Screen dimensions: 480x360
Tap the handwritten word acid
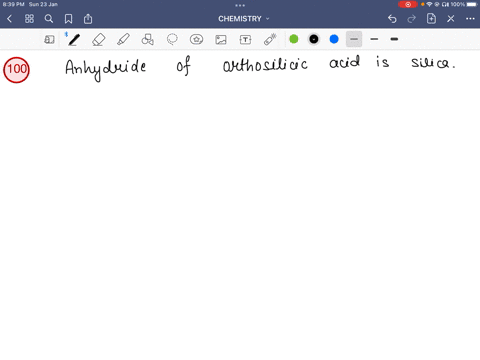345,62
